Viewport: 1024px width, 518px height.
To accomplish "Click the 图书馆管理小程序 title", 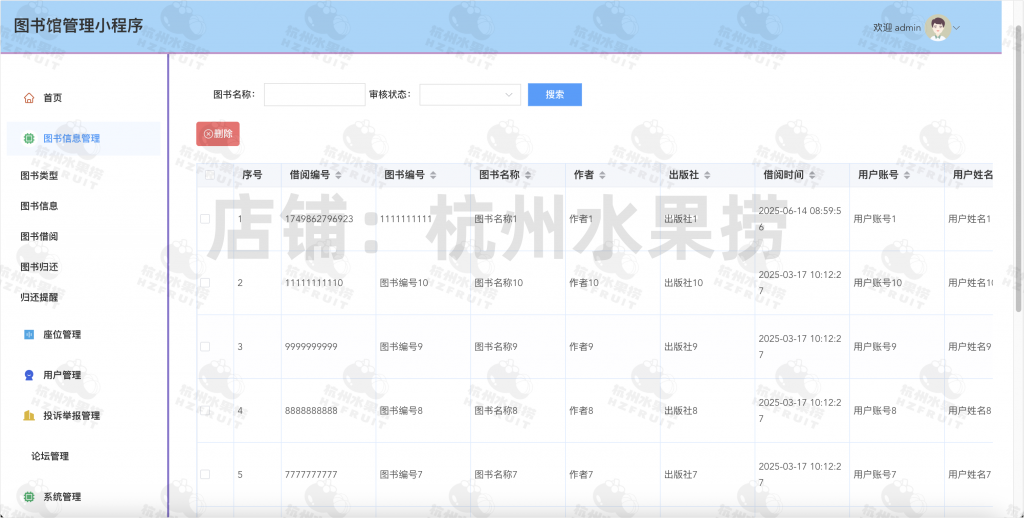I will point(78,26).
